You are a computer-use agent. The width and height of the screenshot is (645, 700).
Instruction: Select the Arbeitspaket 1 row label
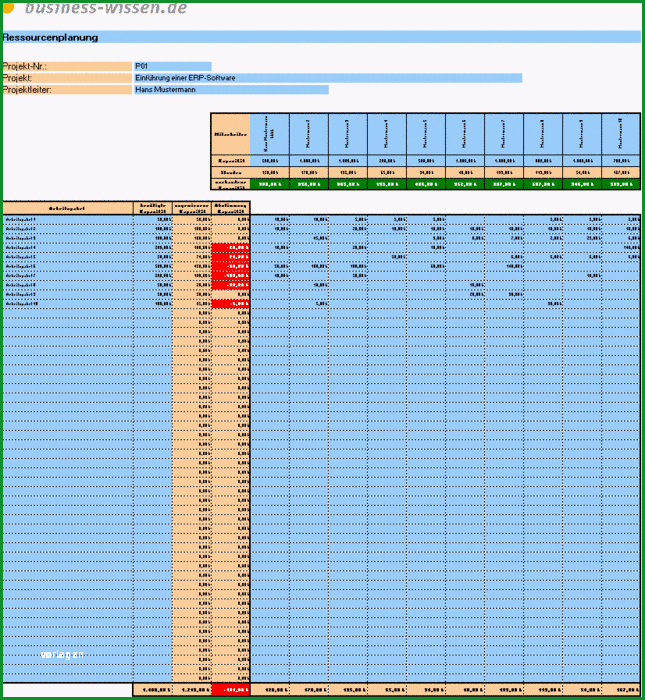point(68,220)
